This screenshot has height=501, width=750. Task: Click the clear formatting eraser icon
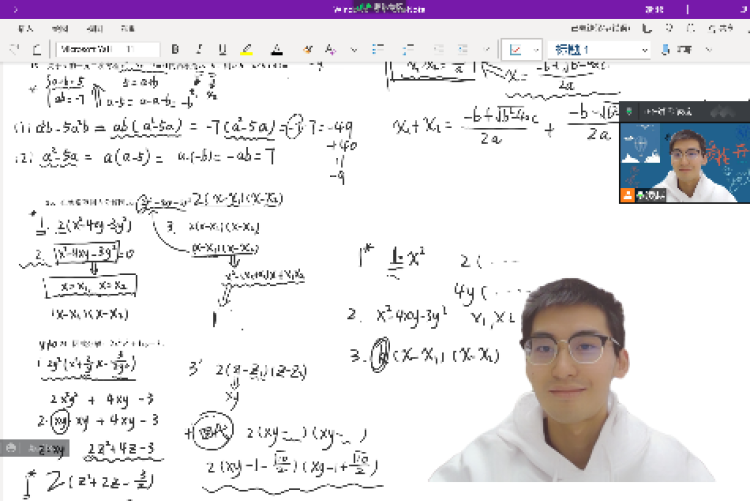coord(307,49)
